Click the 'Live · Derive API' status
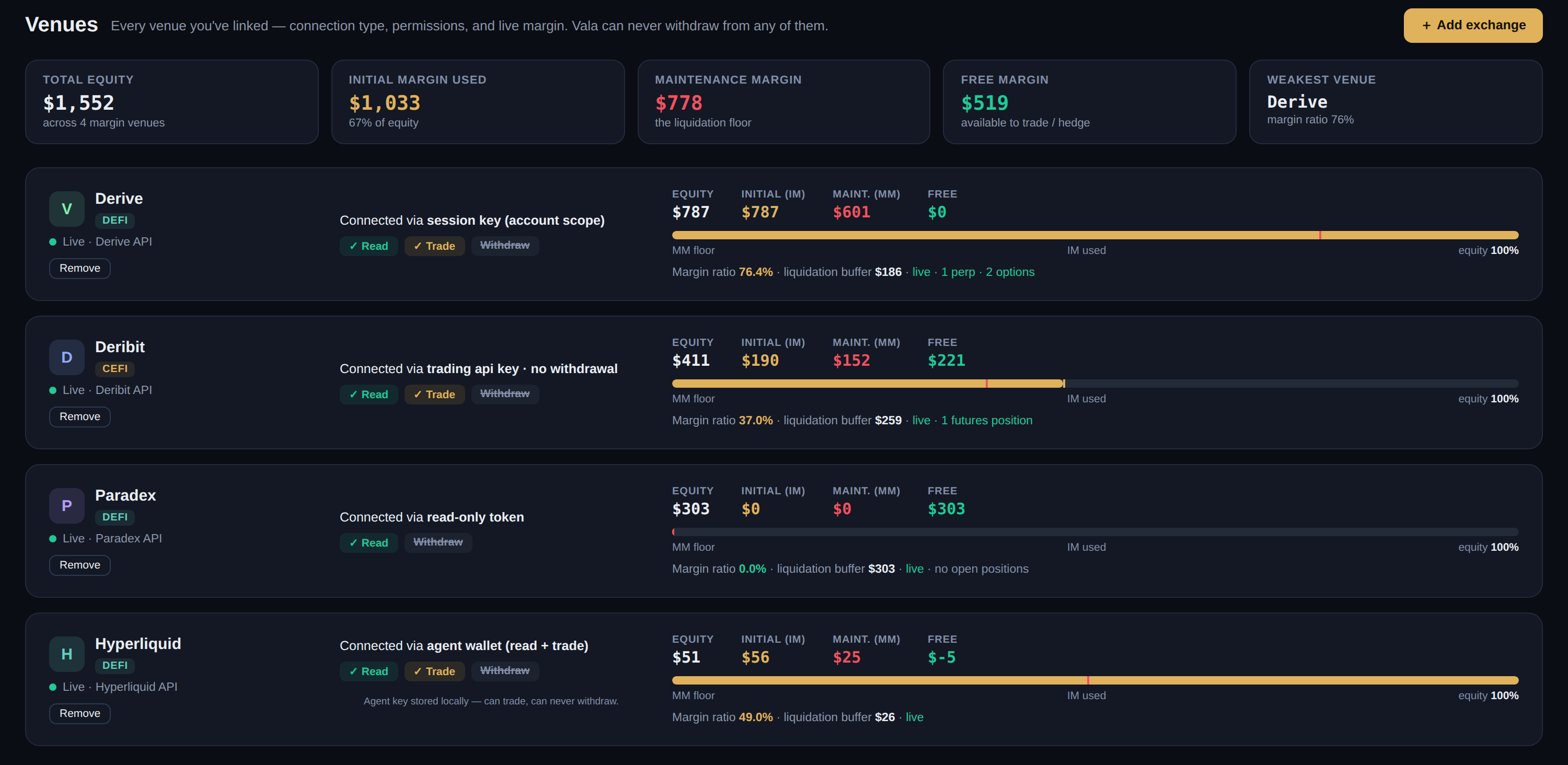This screenshot has height=765, width=1568. point(101,241)
